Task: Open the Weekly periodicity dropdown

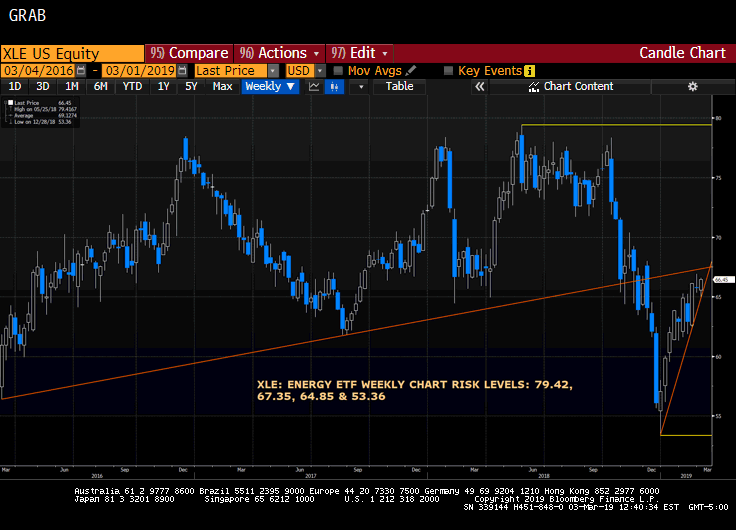Action: pyautogui.click(x=270, y=86)
